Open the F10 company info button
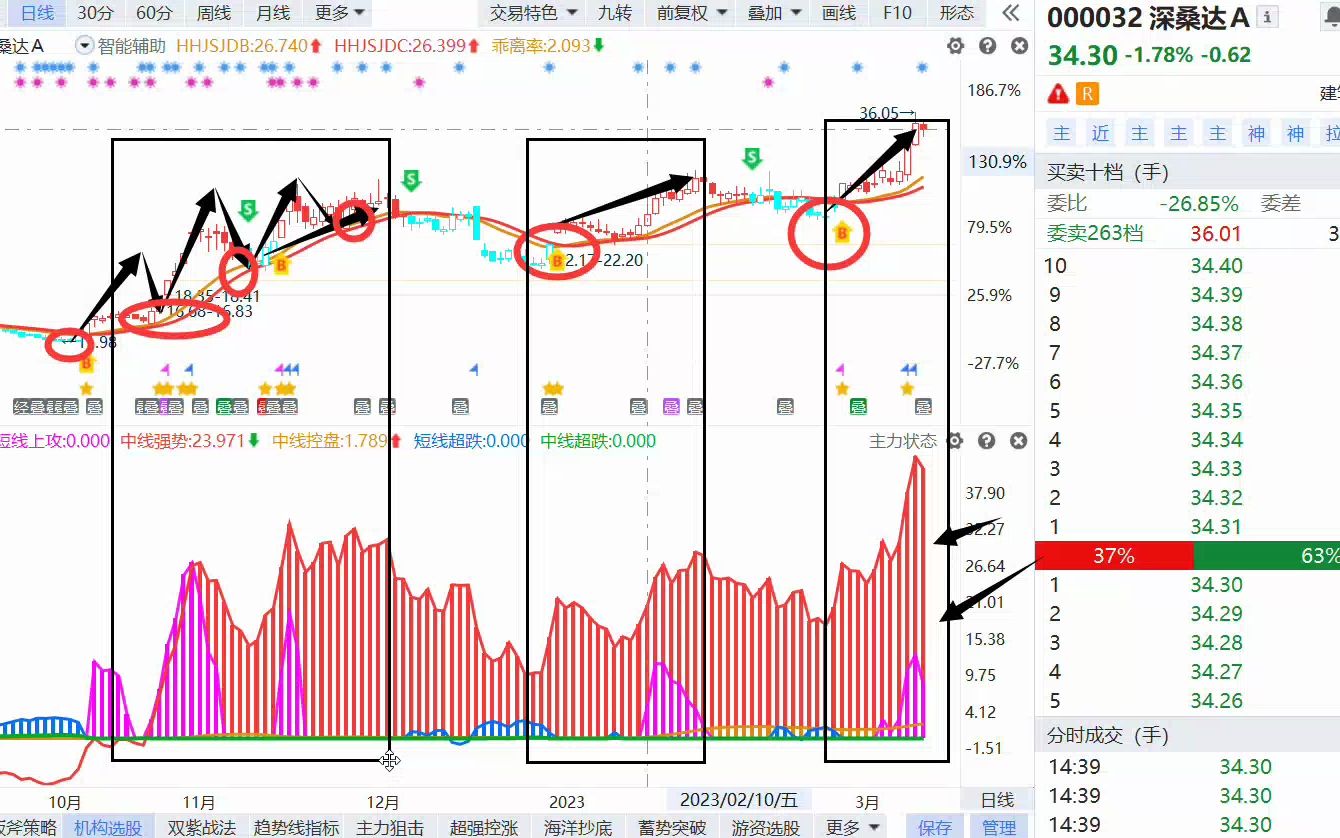The height and width of the screenshot is (838, 1340). [897, 13]
